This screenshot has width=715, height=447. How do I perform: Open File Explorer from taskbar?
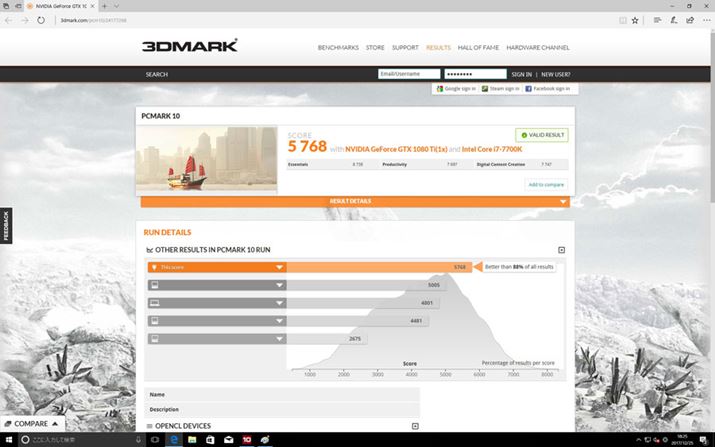(x=192, y=440)
